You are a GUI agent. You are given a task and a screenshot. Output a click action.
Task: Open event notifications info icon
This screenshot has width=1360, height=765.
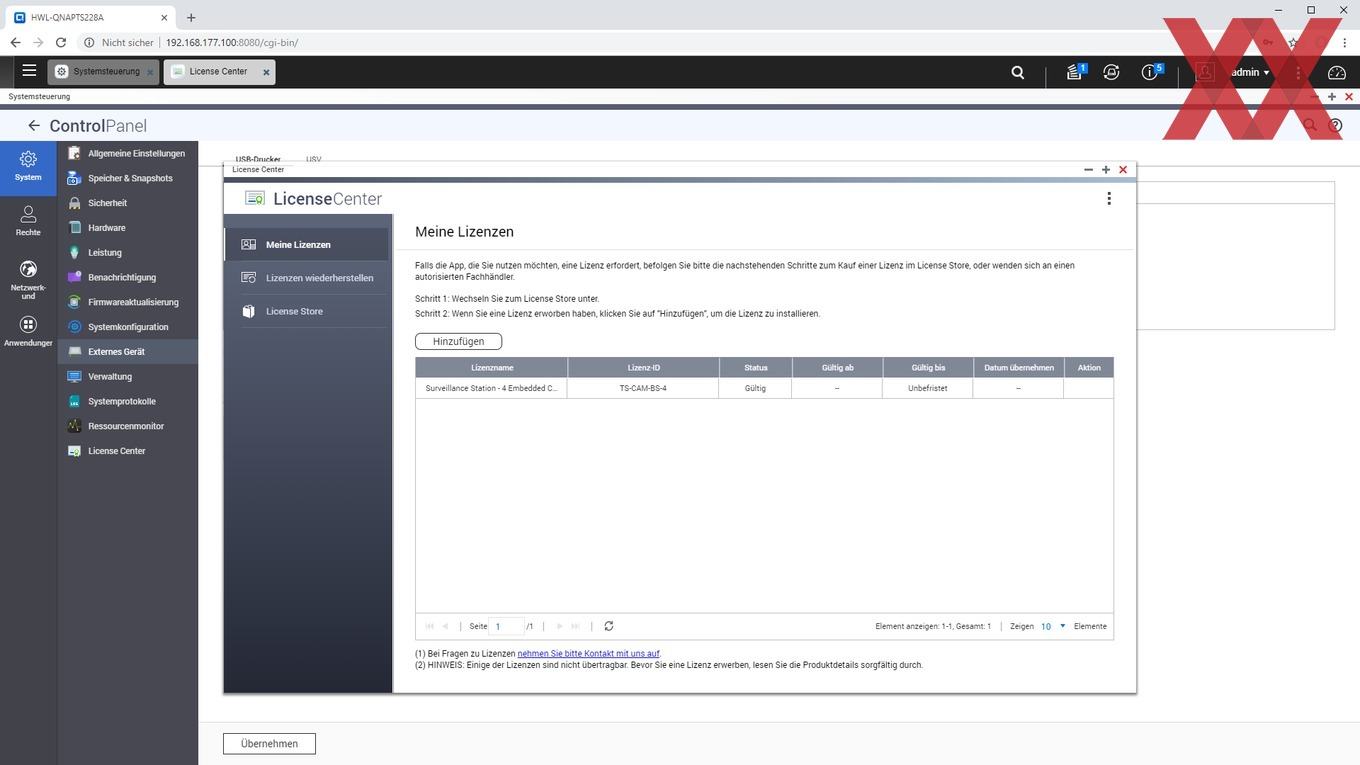pyautogui.click(x=1150, y=72)
